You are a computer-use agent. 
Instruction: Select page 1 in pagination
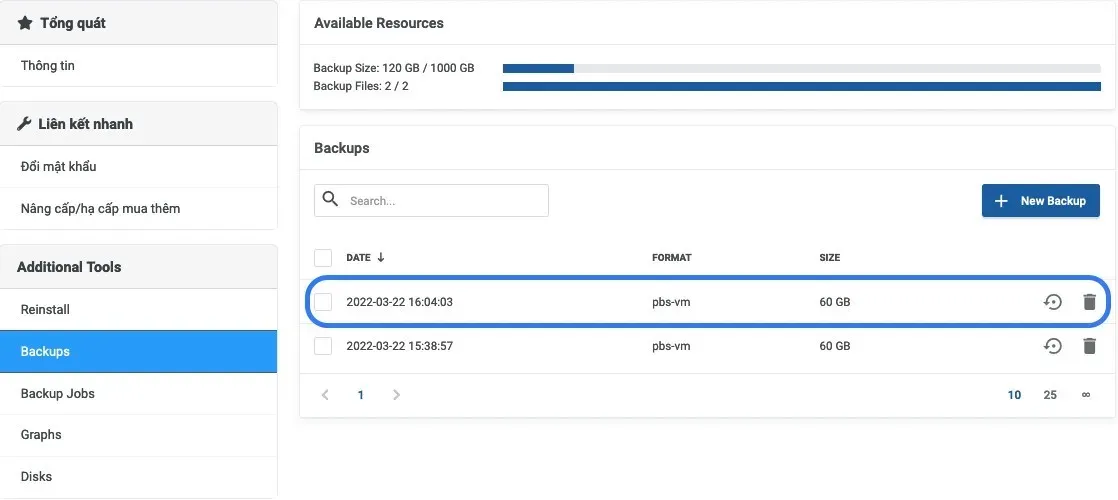tap(361, 394)
